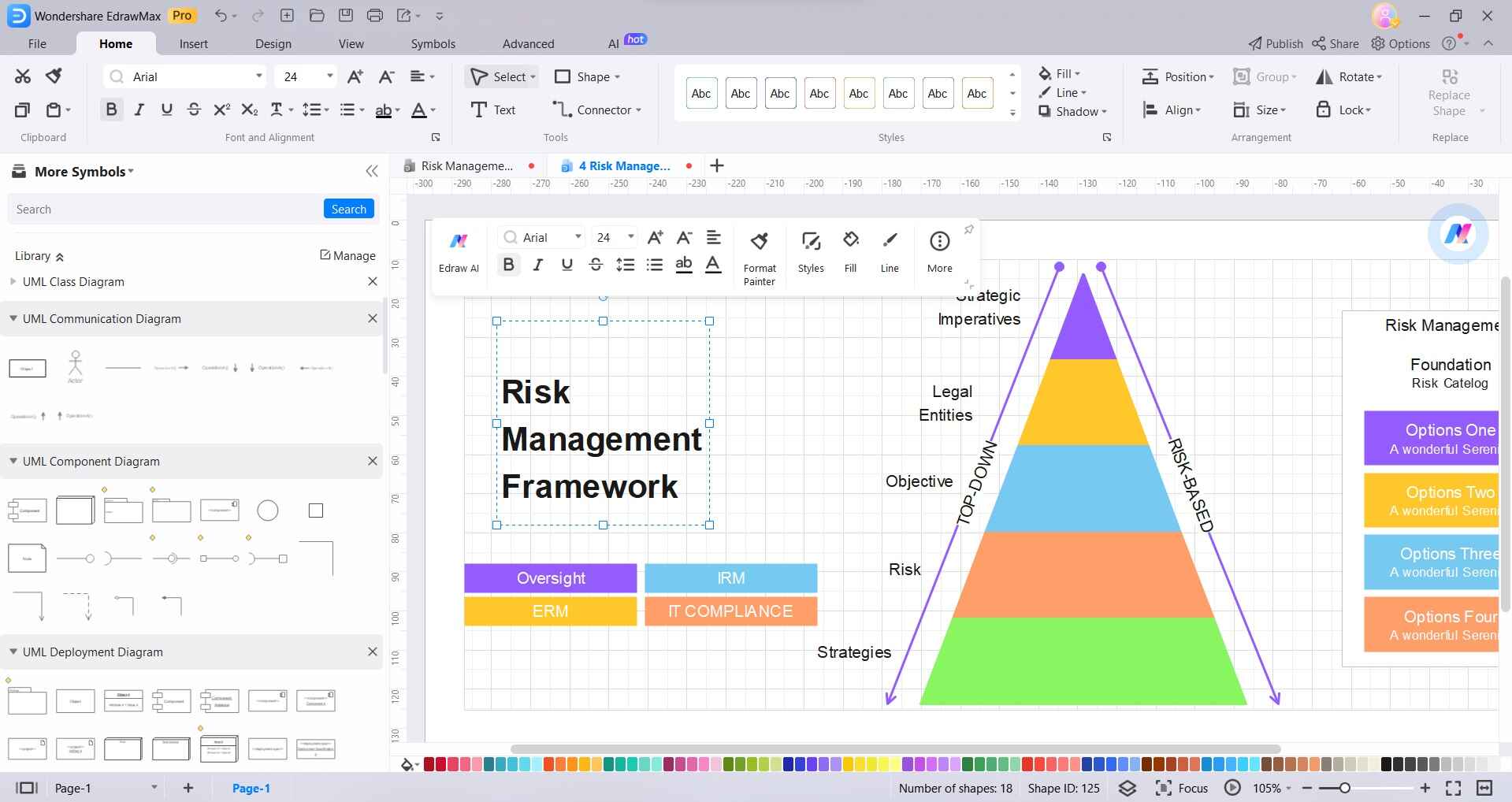Click More in the floating toolbar
The height and width of the screenshot is (802, 1512).
[940, 252]
